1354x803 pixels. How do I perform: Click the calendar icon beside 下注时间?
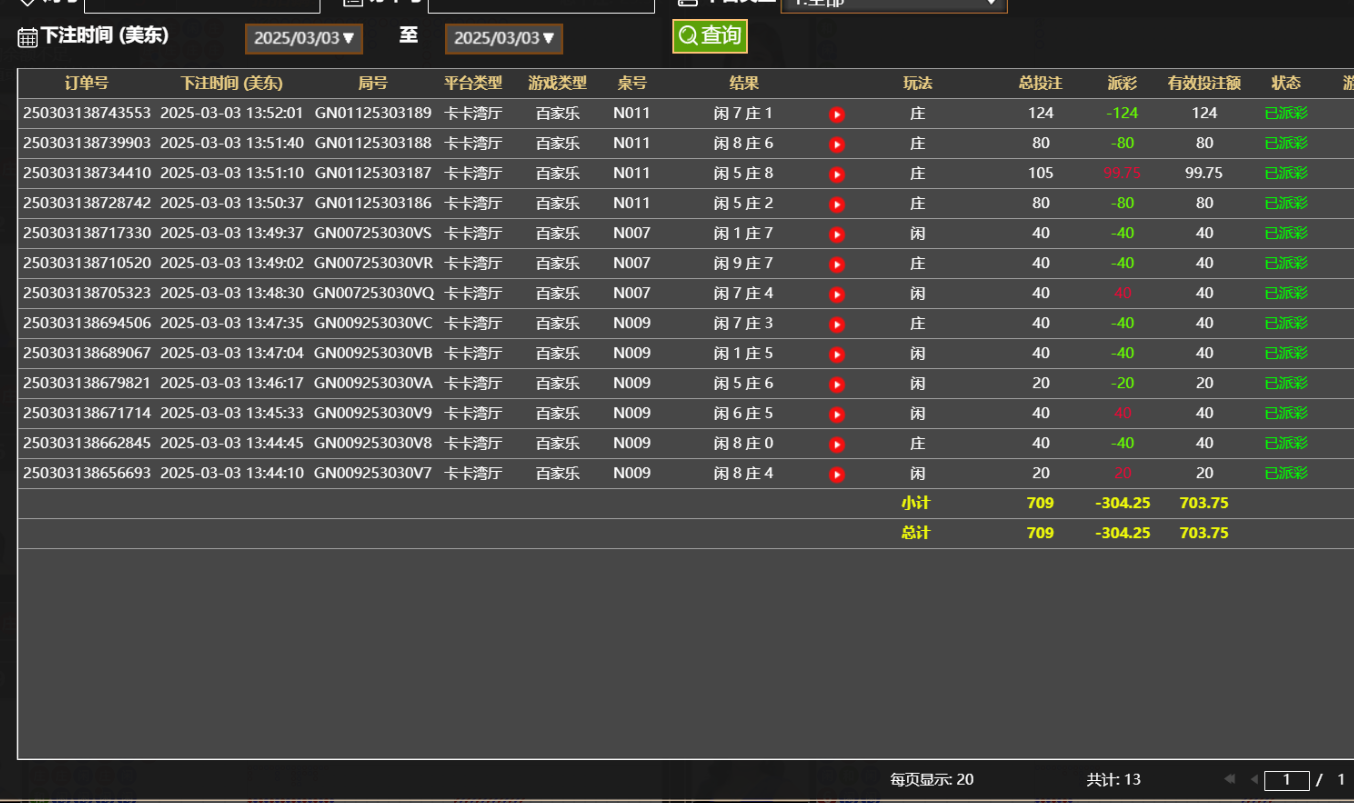(x=27, y=38)
